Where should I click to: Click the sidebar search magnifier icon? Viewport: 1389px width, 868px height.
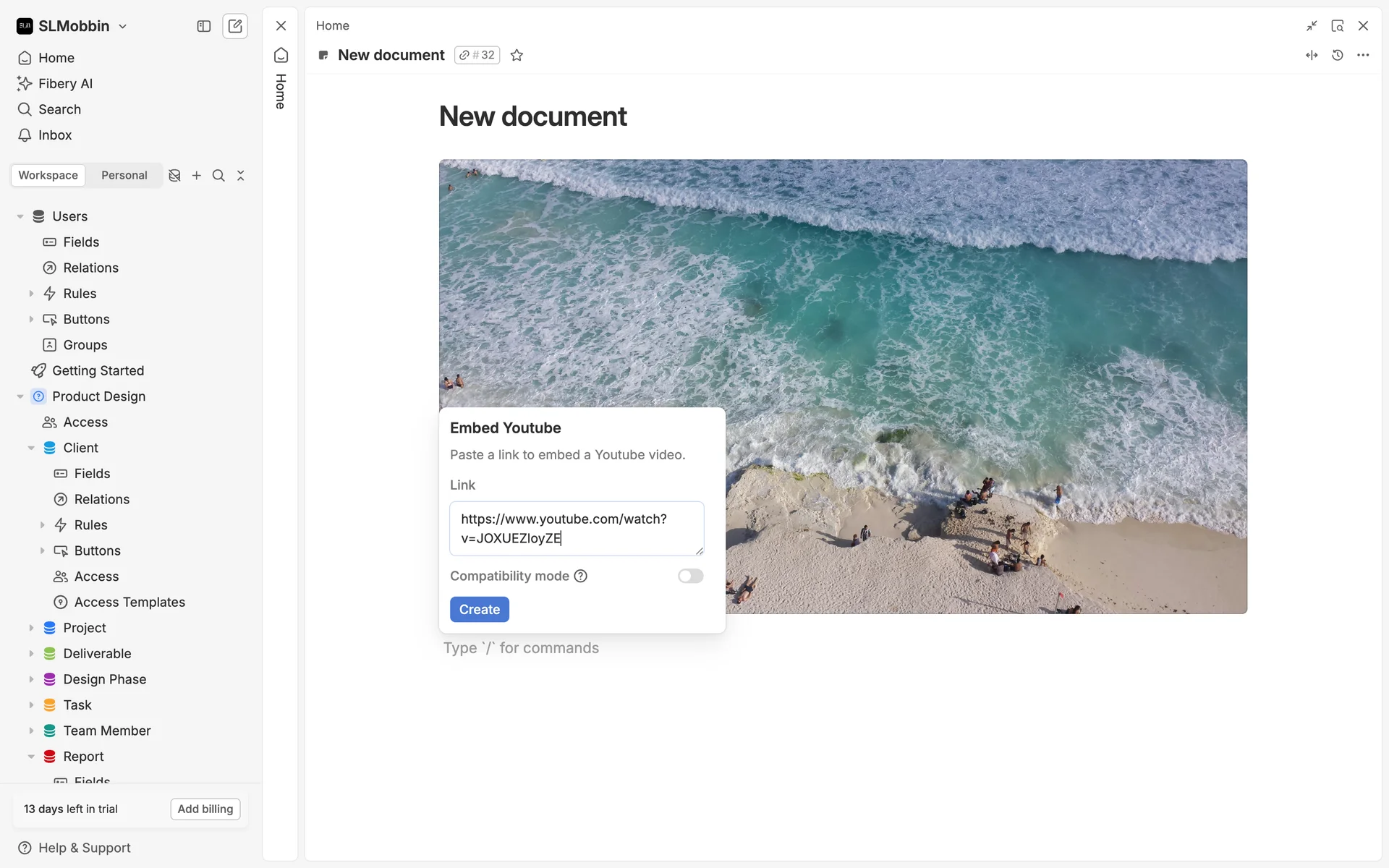click(218, 176)
